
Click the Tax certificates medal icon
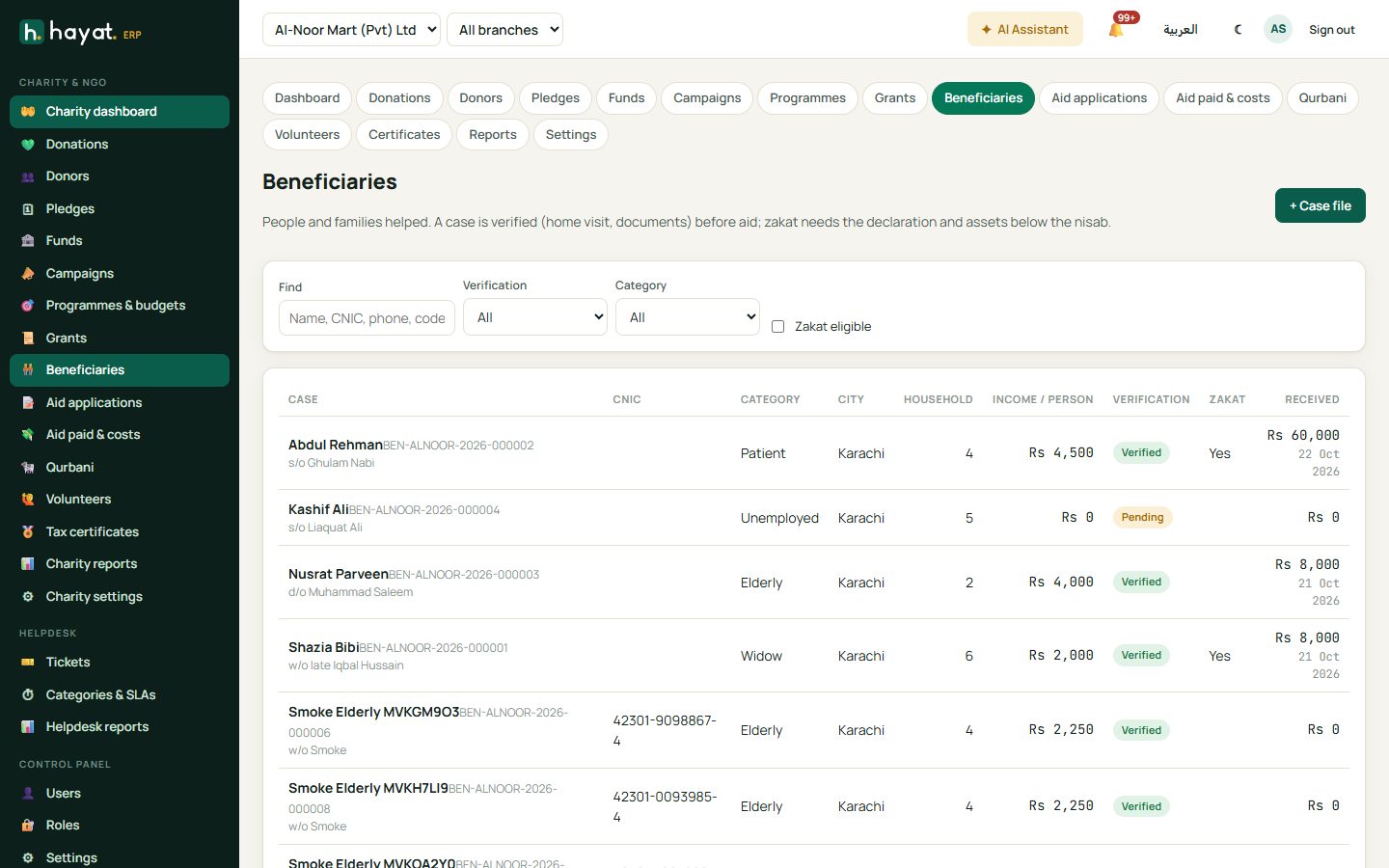pyautogui.click(x=28, y=532)
